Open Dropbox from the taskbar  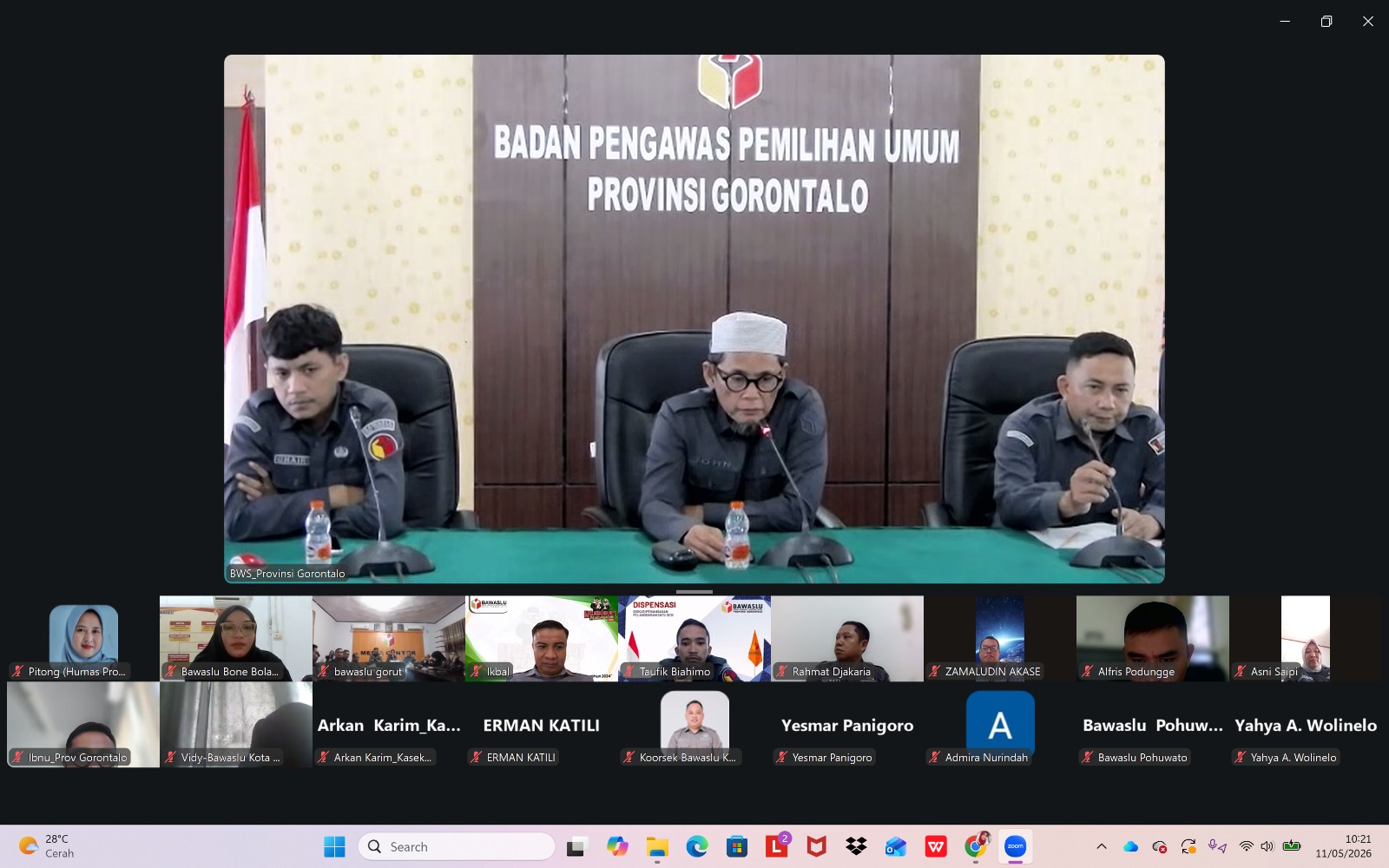[856, 846]
